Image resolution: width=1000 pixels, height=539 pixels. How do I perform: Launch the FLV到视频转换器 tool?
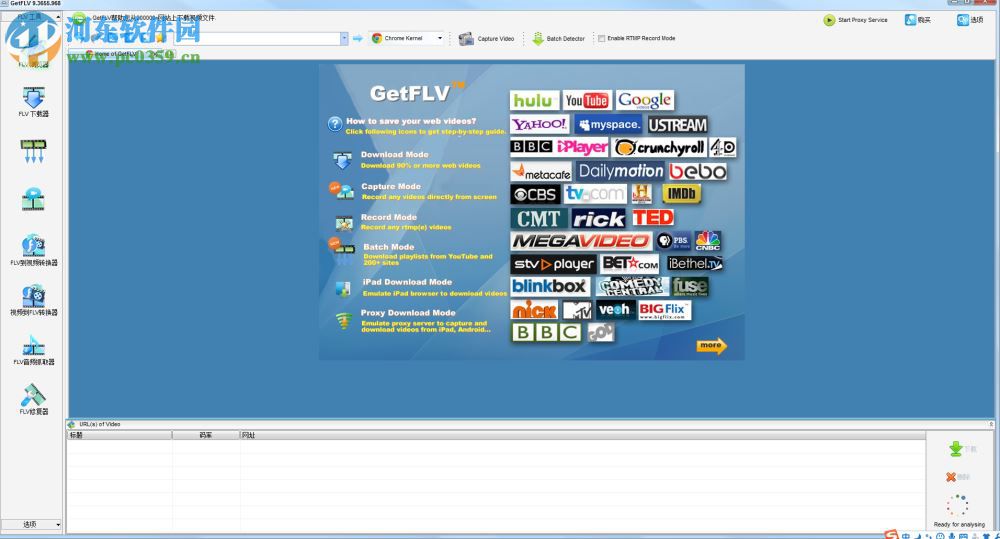33,250
